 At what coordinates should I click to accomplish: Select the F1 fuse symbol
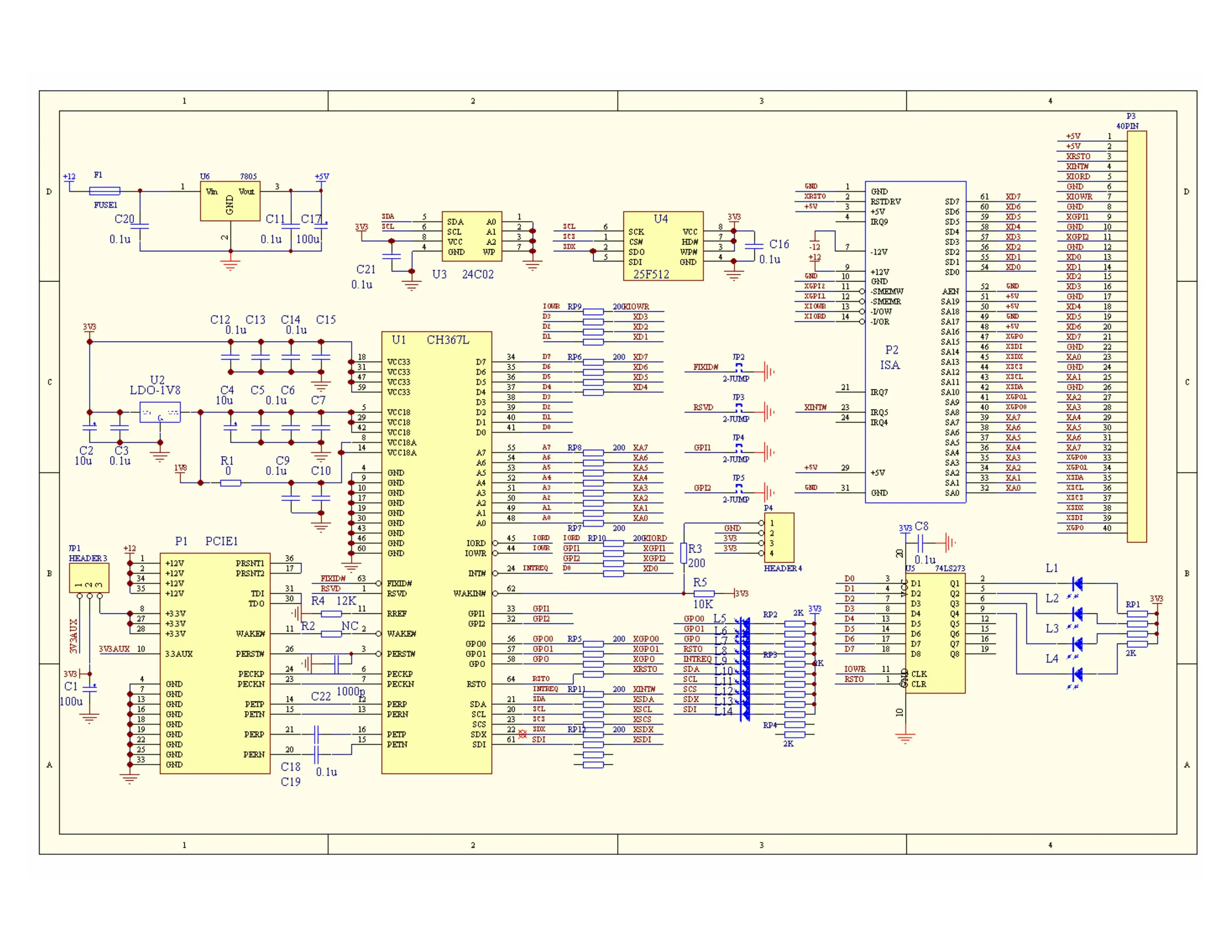[x=105, y=191]
